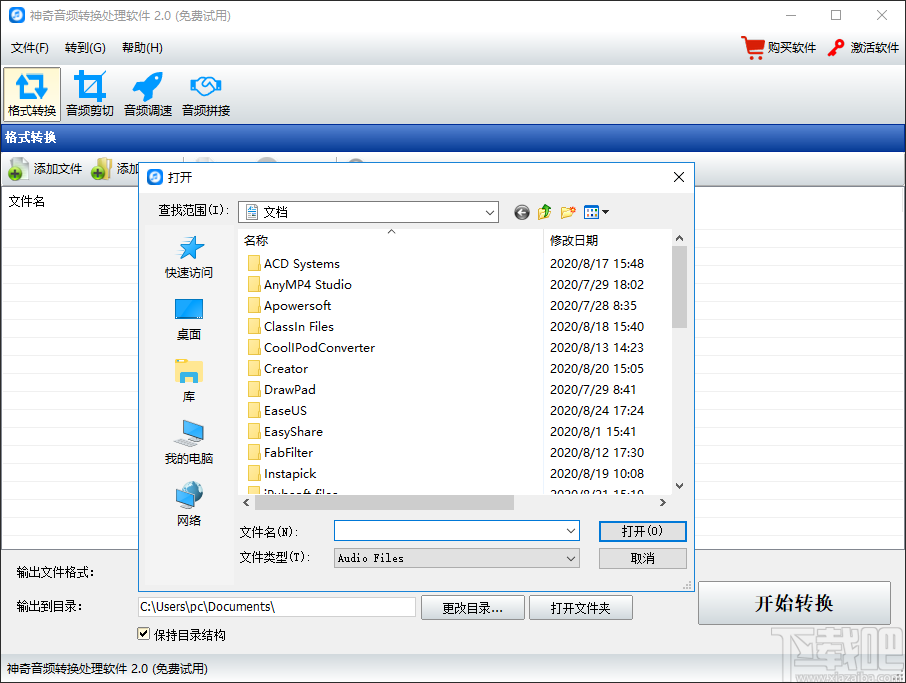The image size is (906, 683).
Task: Click the 取消 cancel button
Action: [642, 558]
